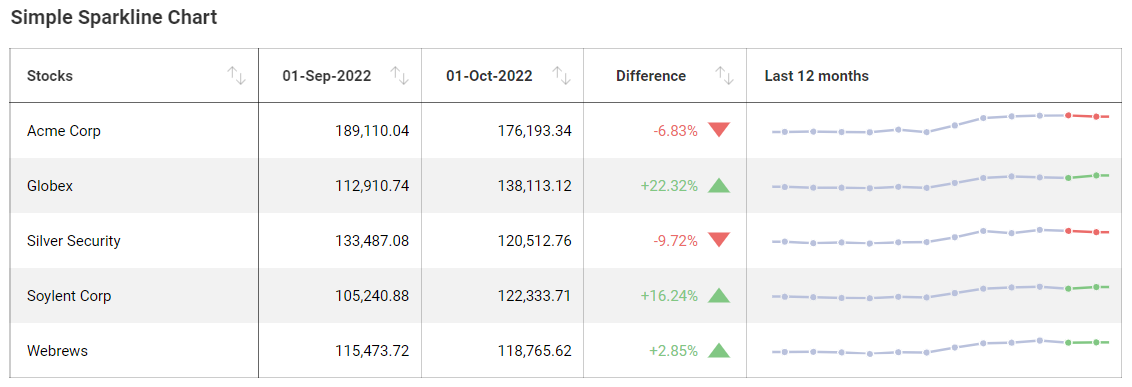
Task: Click green up triangle in Webrews row
Action: 719,350
